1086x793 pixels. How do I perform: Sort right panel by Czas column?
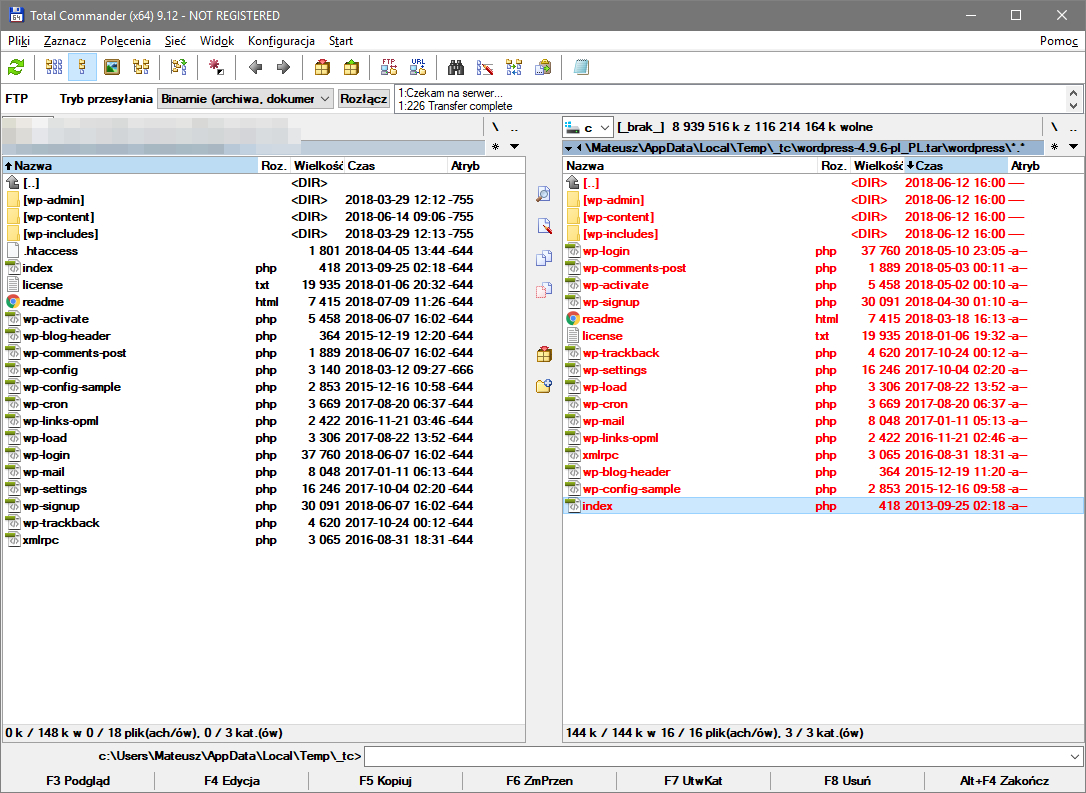pos(956,166)
